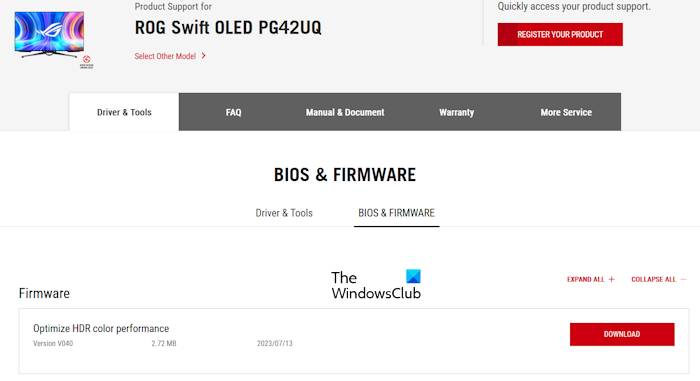This screenshot has width=700, height=381.
Task: Open the Select Other Model link
Action: click(x=165, y=56)
